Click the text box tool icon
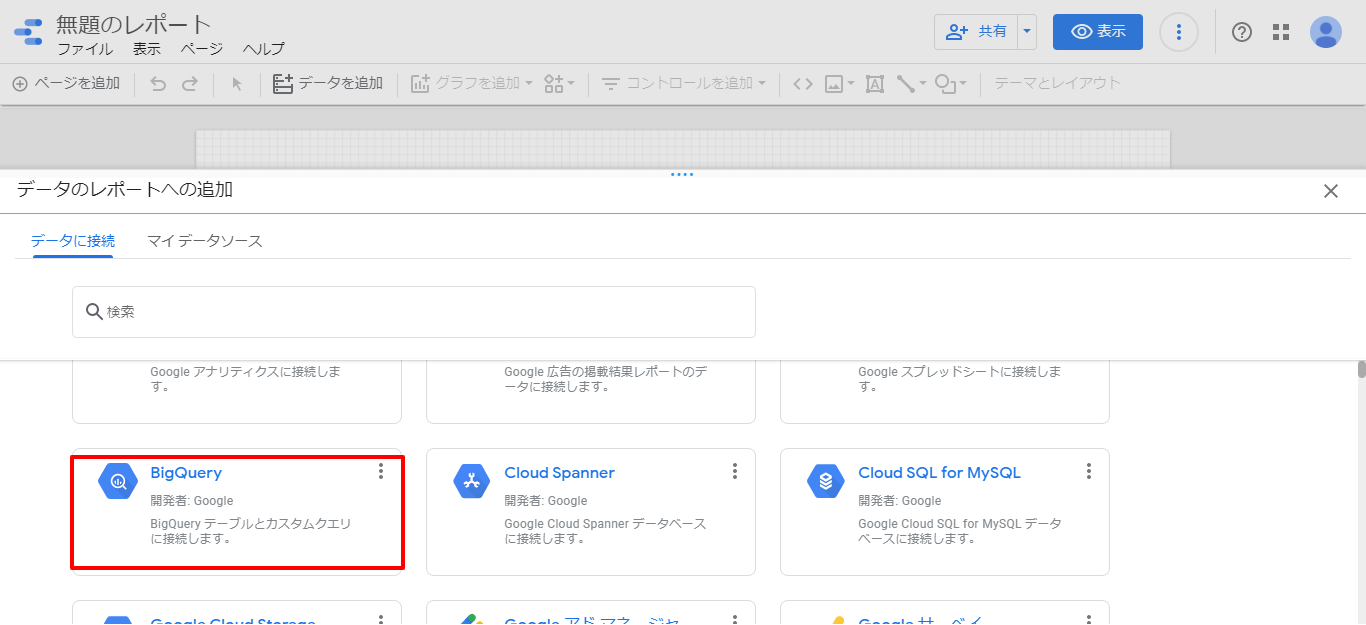This screenshot has height=625, width=1366. (x=874, y=84)
